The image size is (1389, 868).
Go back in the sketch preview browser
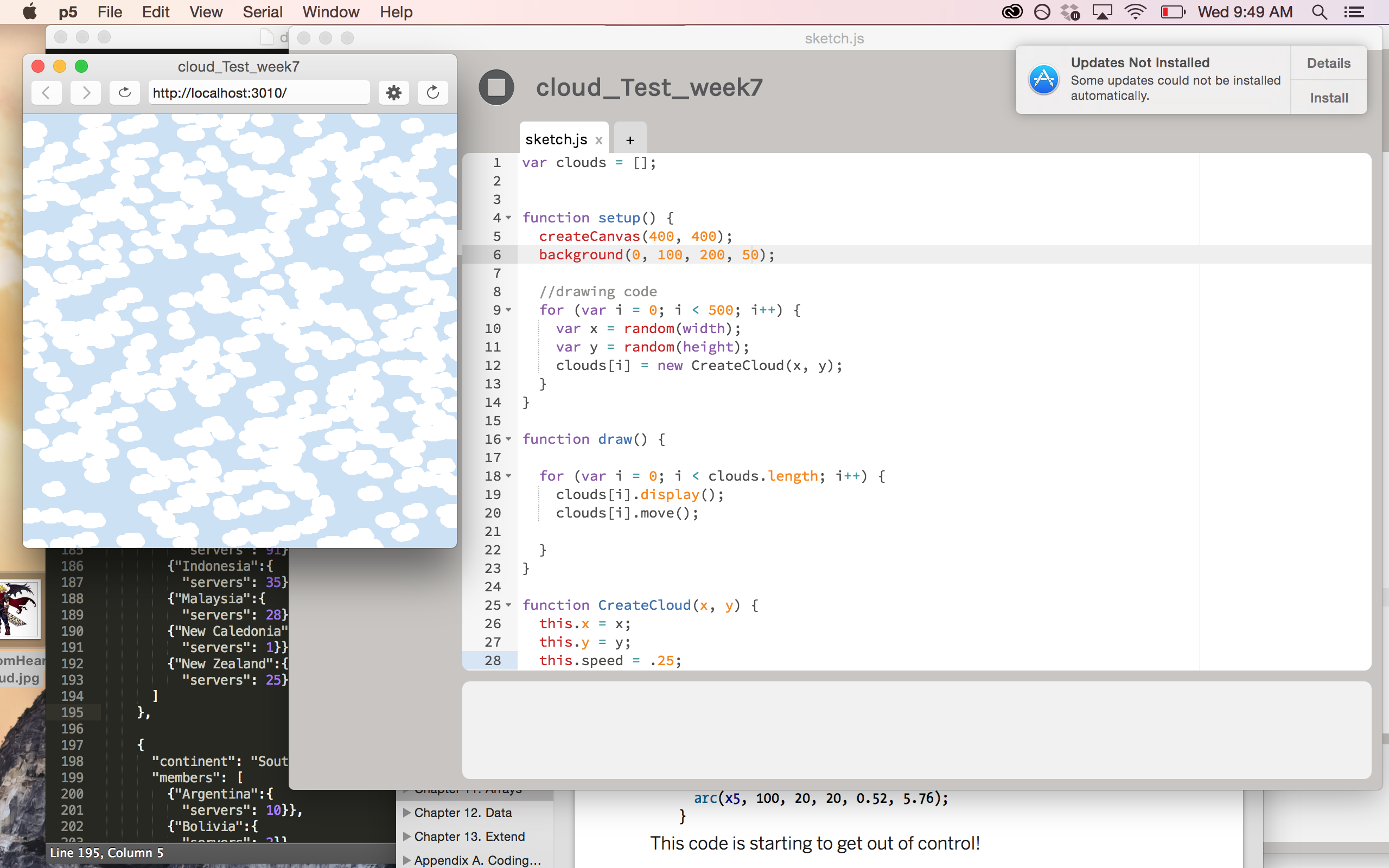click(47, 92)
